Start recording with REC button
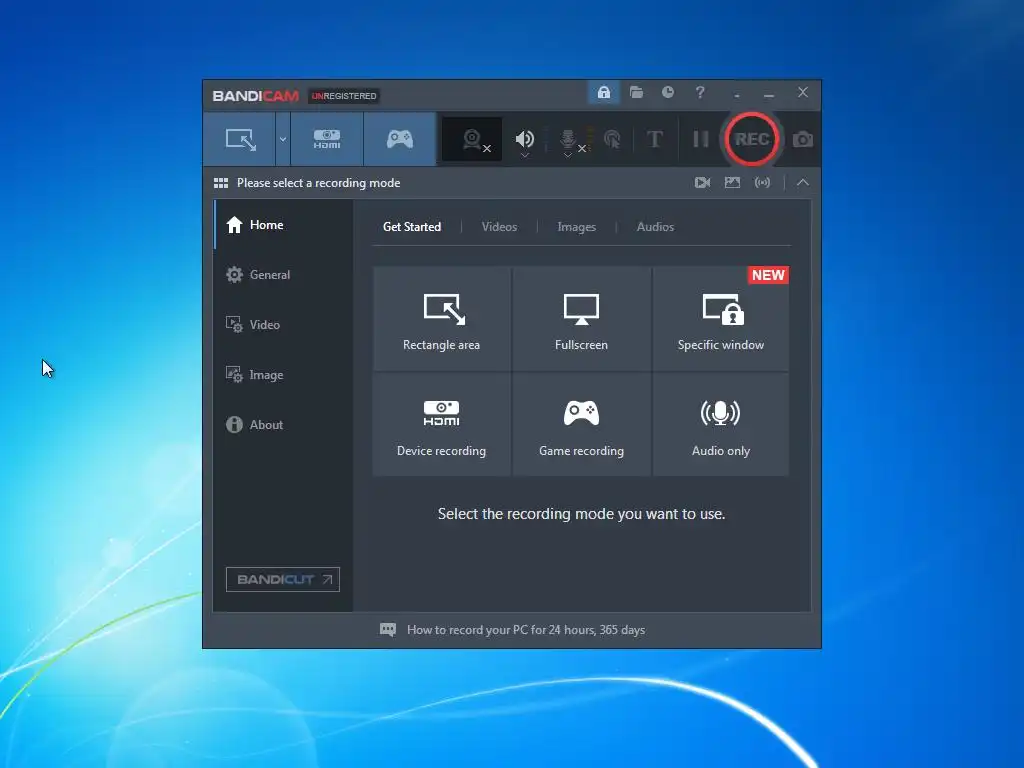The image size is (1024, 768). click(x=752, y=139)
